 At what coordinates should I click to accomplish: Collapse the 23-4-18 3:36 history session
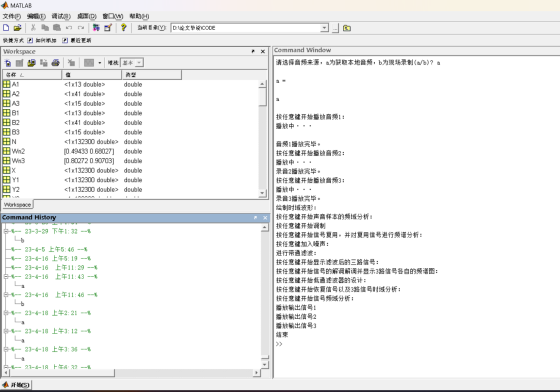[x=6, y=349]
